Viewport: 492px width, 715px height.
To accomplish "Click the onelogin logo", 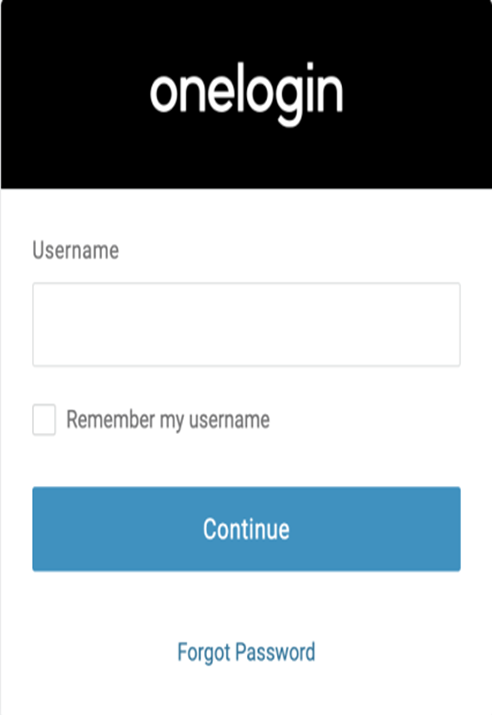I will point(246,93).
